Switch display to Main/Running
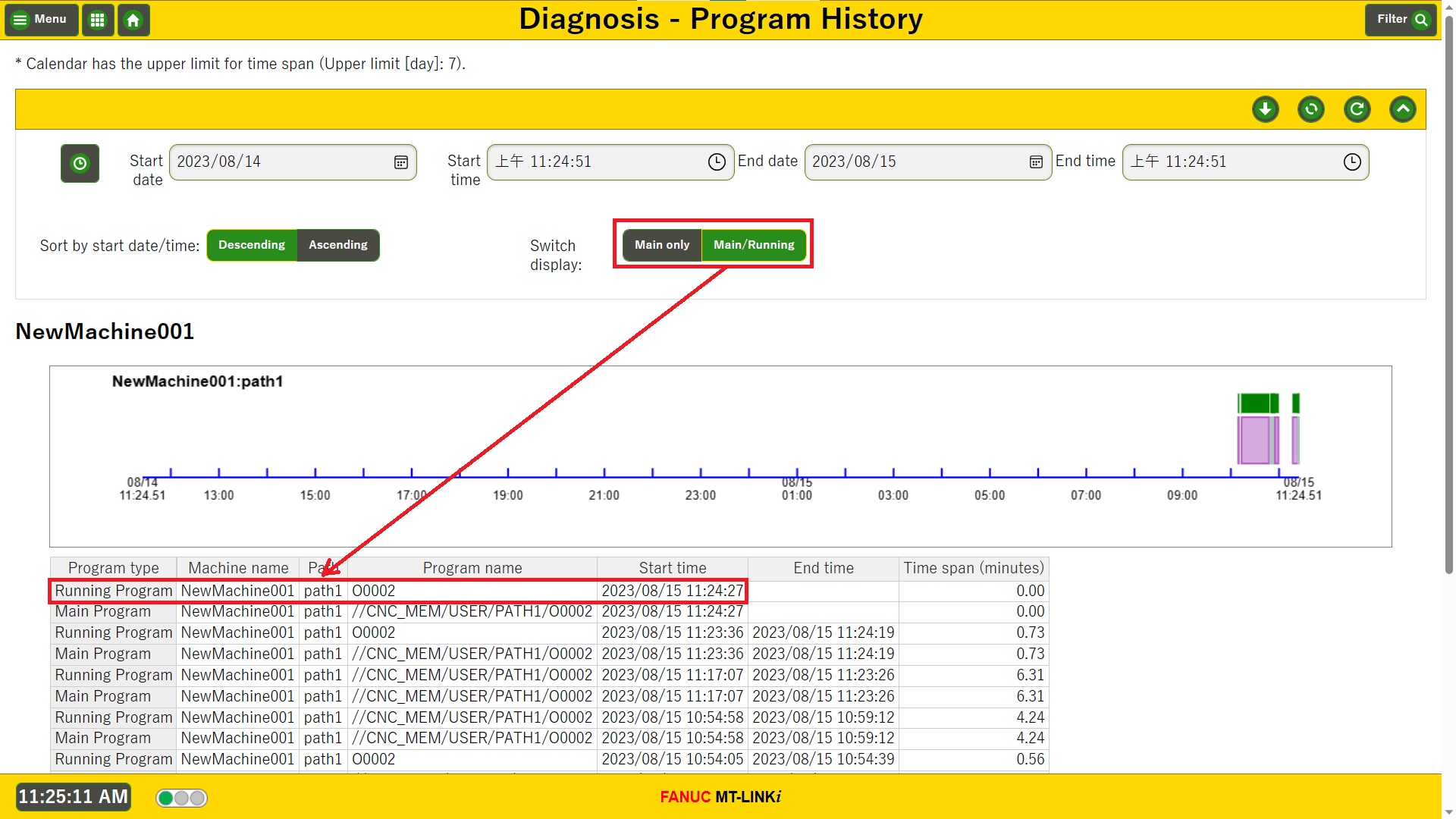 [754, 245]
